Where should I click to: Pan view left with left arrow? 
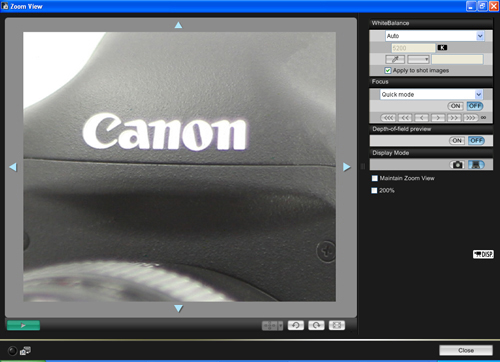[x=13, y=167]
